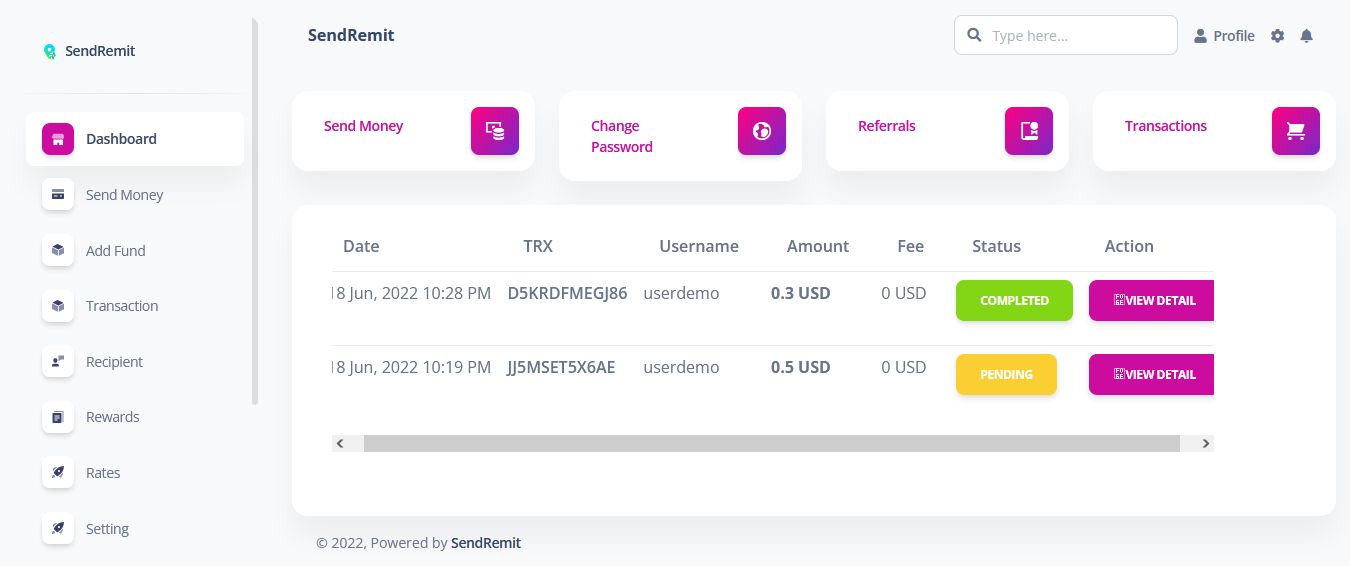
Task: Open the Profile link in the header
Action: (x=1224, y=36)
